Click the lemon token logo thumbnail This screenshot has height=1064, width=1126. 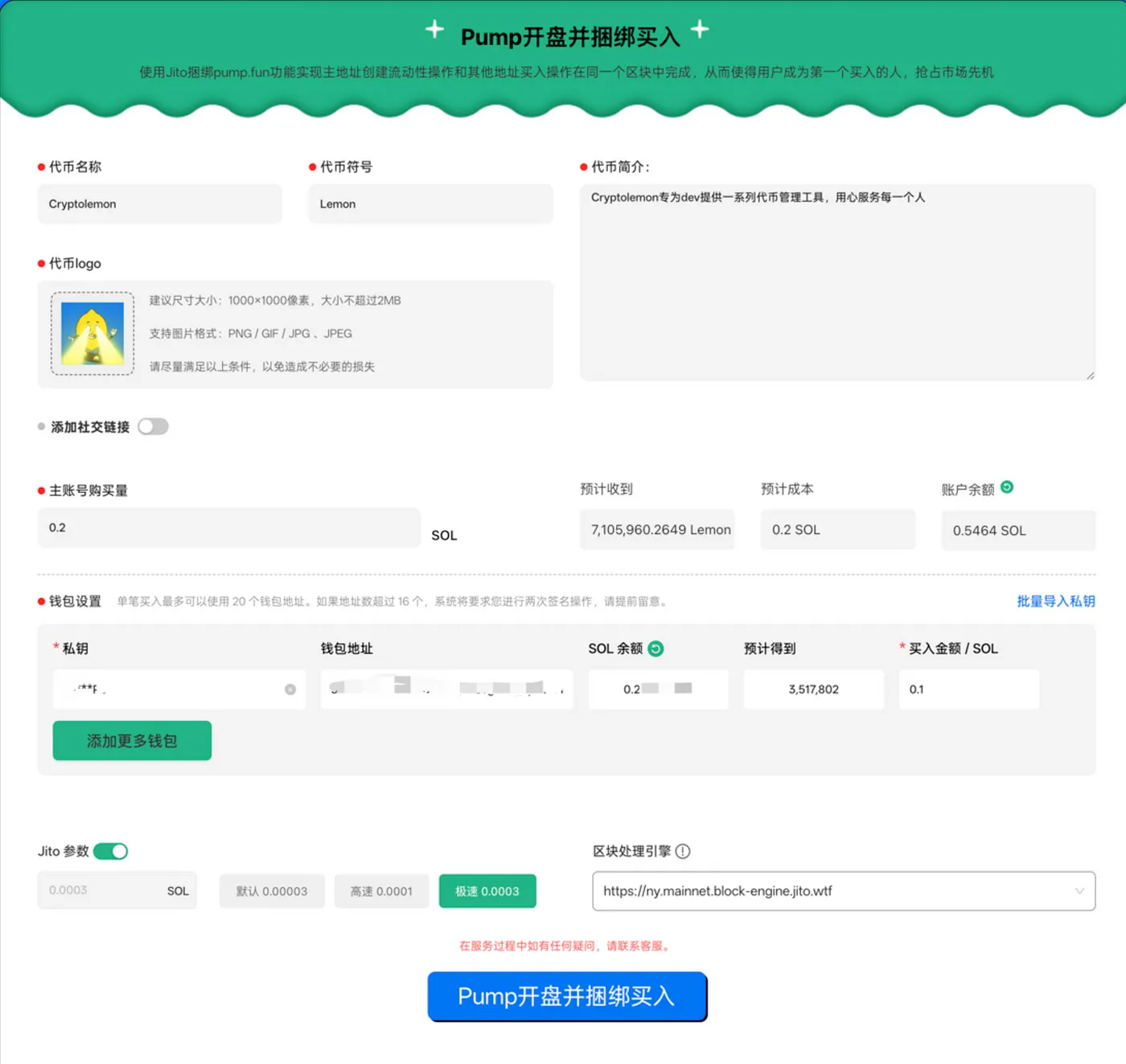click(92, 334)
